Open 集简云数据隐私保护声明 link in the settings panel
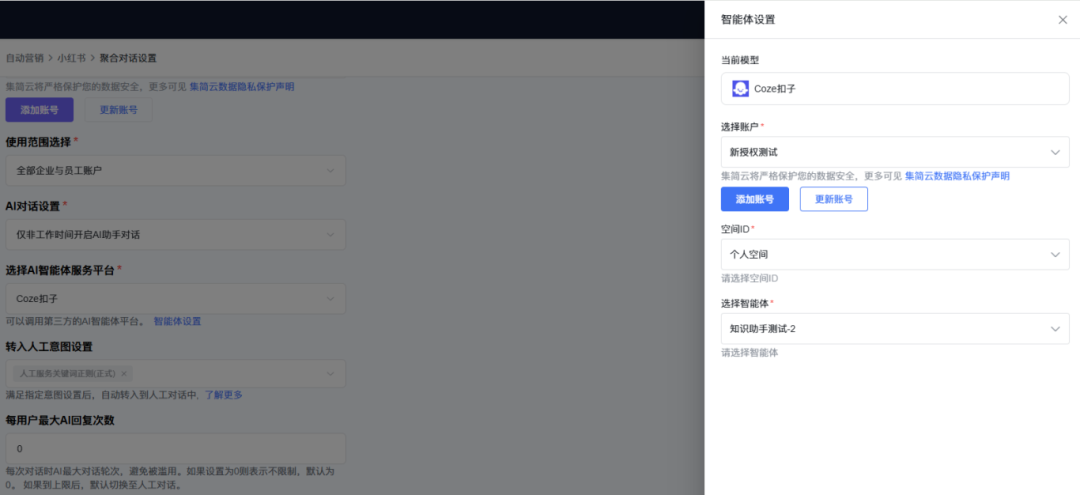The width and height of the screenshot is (1080, 495). pyautogui.click(x=957, y=176)
